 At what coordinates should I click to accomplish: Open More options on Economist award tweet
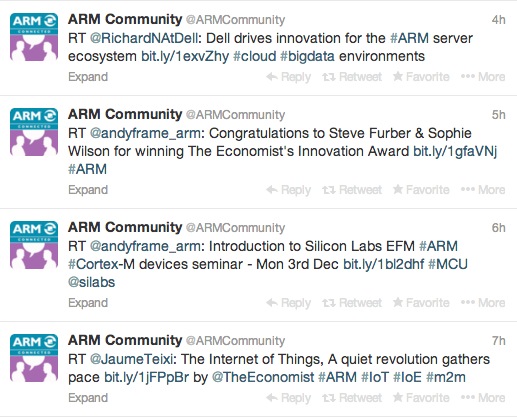click(x=483, y=190)
